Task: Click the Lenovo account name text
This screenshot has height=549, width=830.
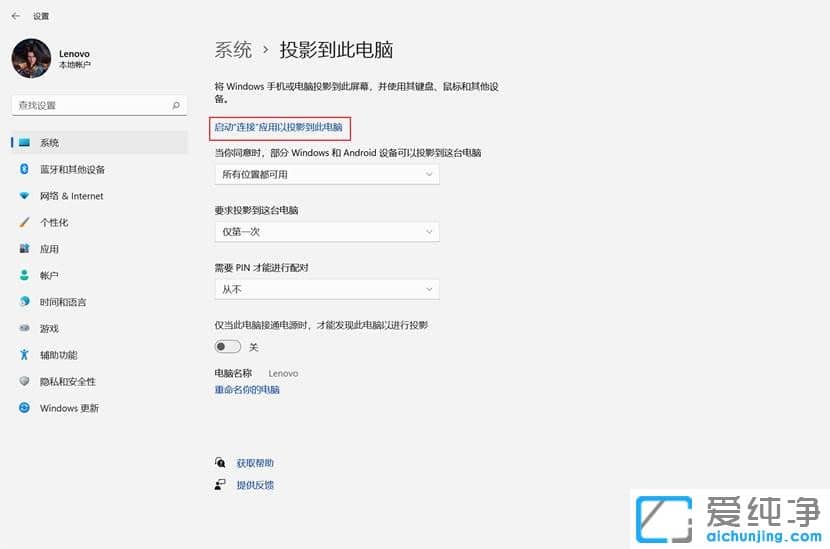Action: (74, 53)
